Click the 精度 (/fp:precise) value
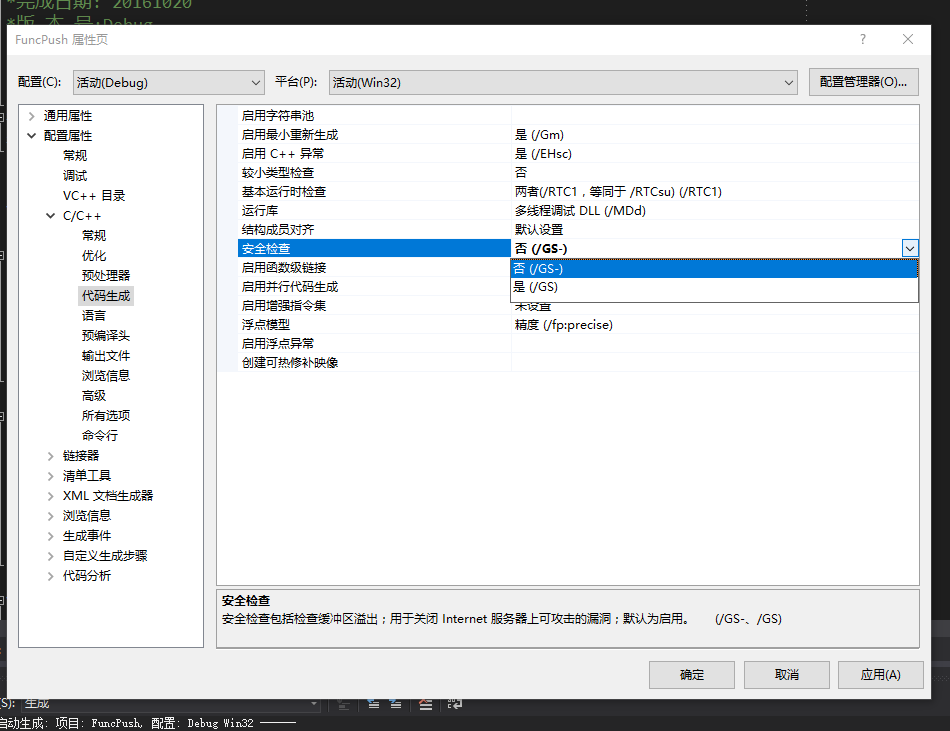Viewport: 950px width, 731px height. pos(715,325)
